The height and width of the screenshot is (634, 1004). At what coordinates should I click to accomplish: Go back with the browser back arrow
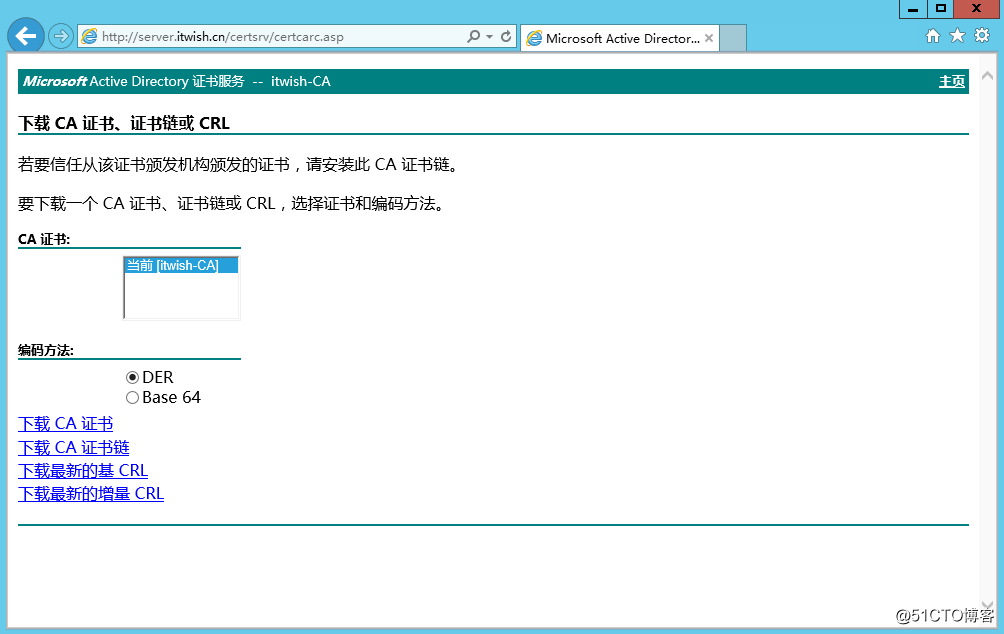[x=26, y=36]
